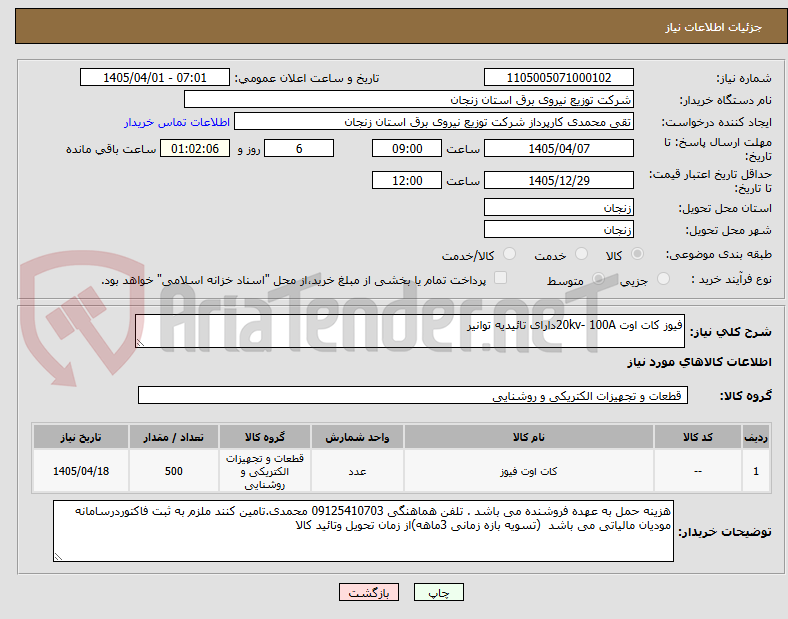Click the announcement date field 1405/04/01 - 07:01
Screen dimensions: 788x619
pyautogui.click(x=155, y=77)
